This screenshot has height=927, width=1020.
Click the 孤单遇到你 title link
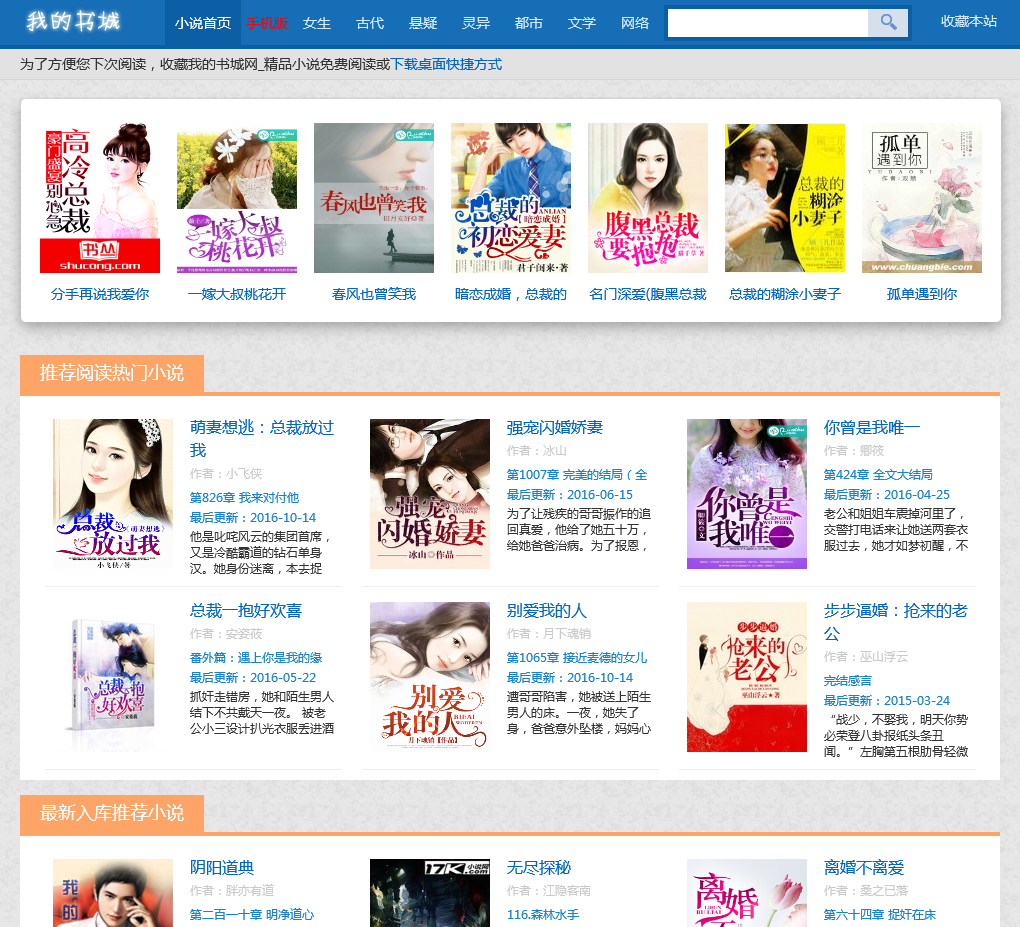pos(922,294)
